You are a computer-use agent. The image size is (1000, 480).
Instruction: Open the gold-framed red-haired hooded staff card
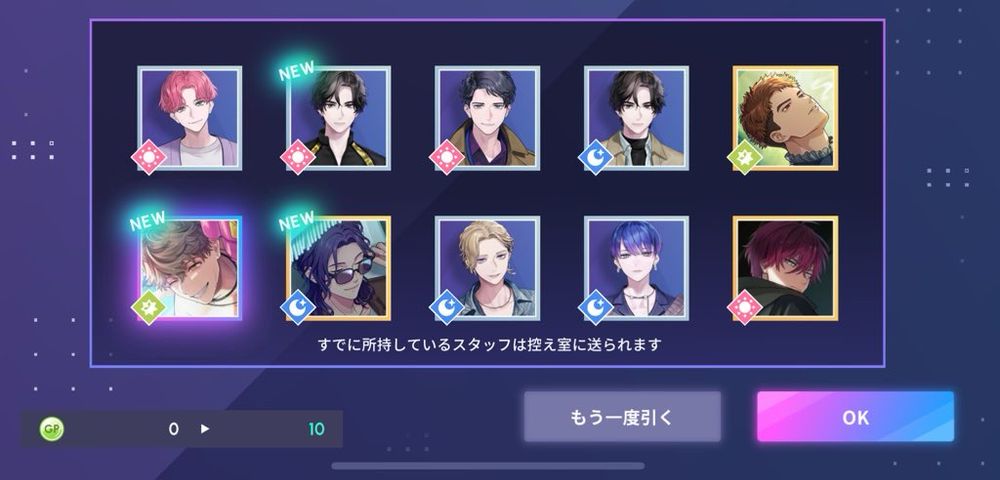[785, 268]
